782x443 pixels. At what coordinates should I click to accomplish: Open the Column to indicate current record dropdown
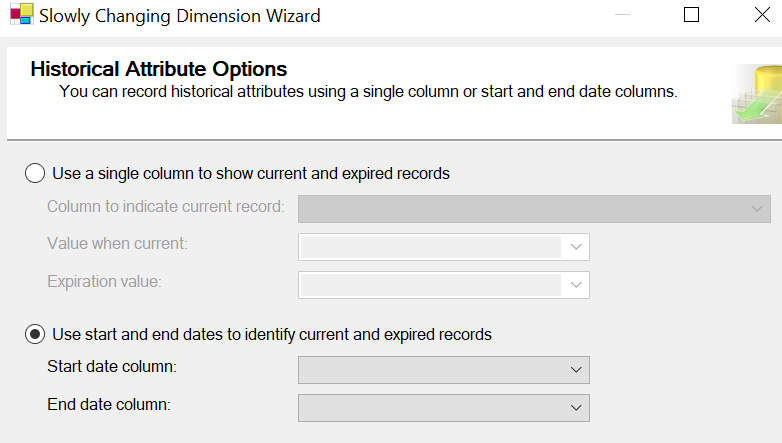pyautogui.click(x=757, y=208)
